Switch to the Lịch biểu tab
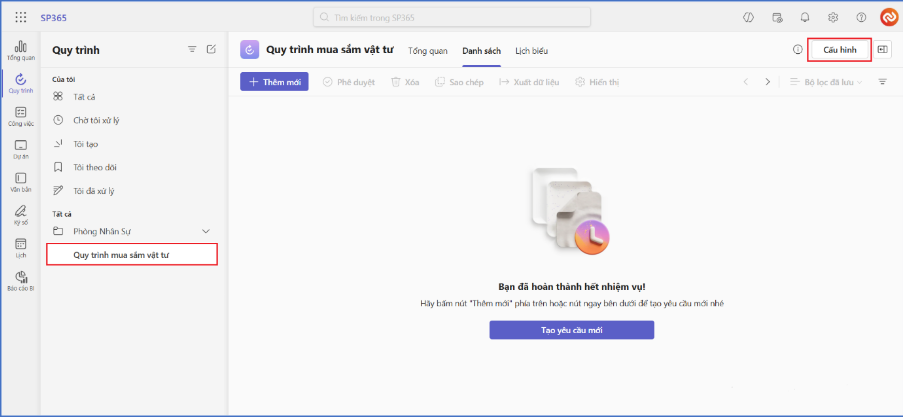 click(531, 51)
